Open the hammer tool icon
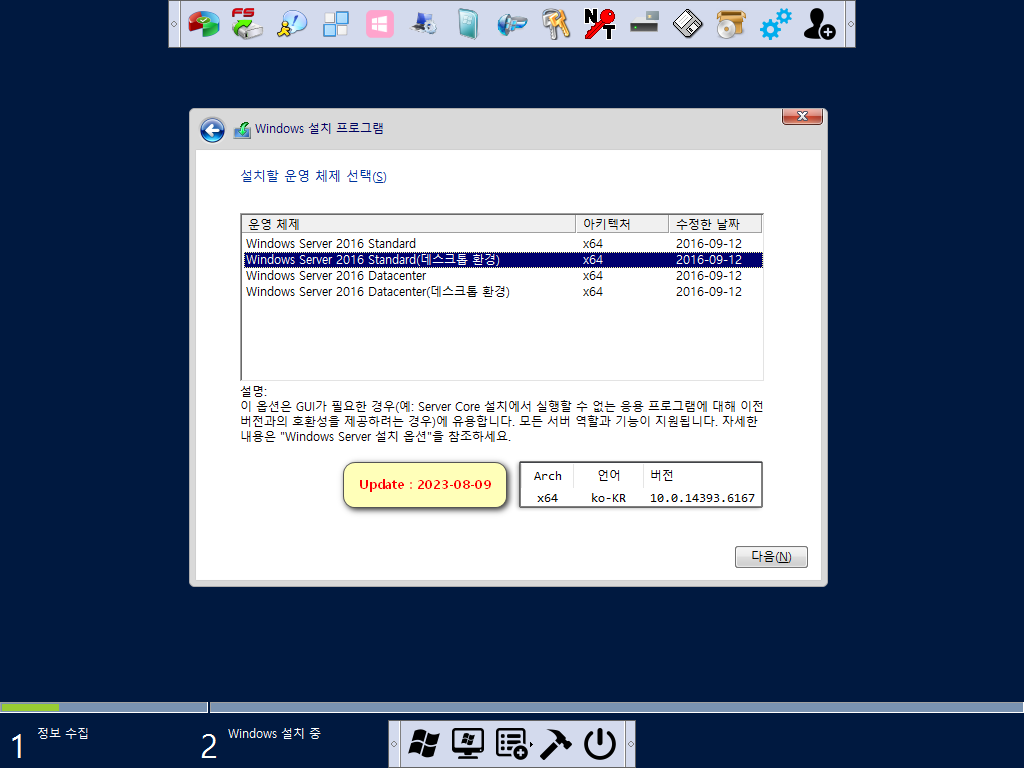This screenshot has width=1024, height=768. (x=556, y=744)
